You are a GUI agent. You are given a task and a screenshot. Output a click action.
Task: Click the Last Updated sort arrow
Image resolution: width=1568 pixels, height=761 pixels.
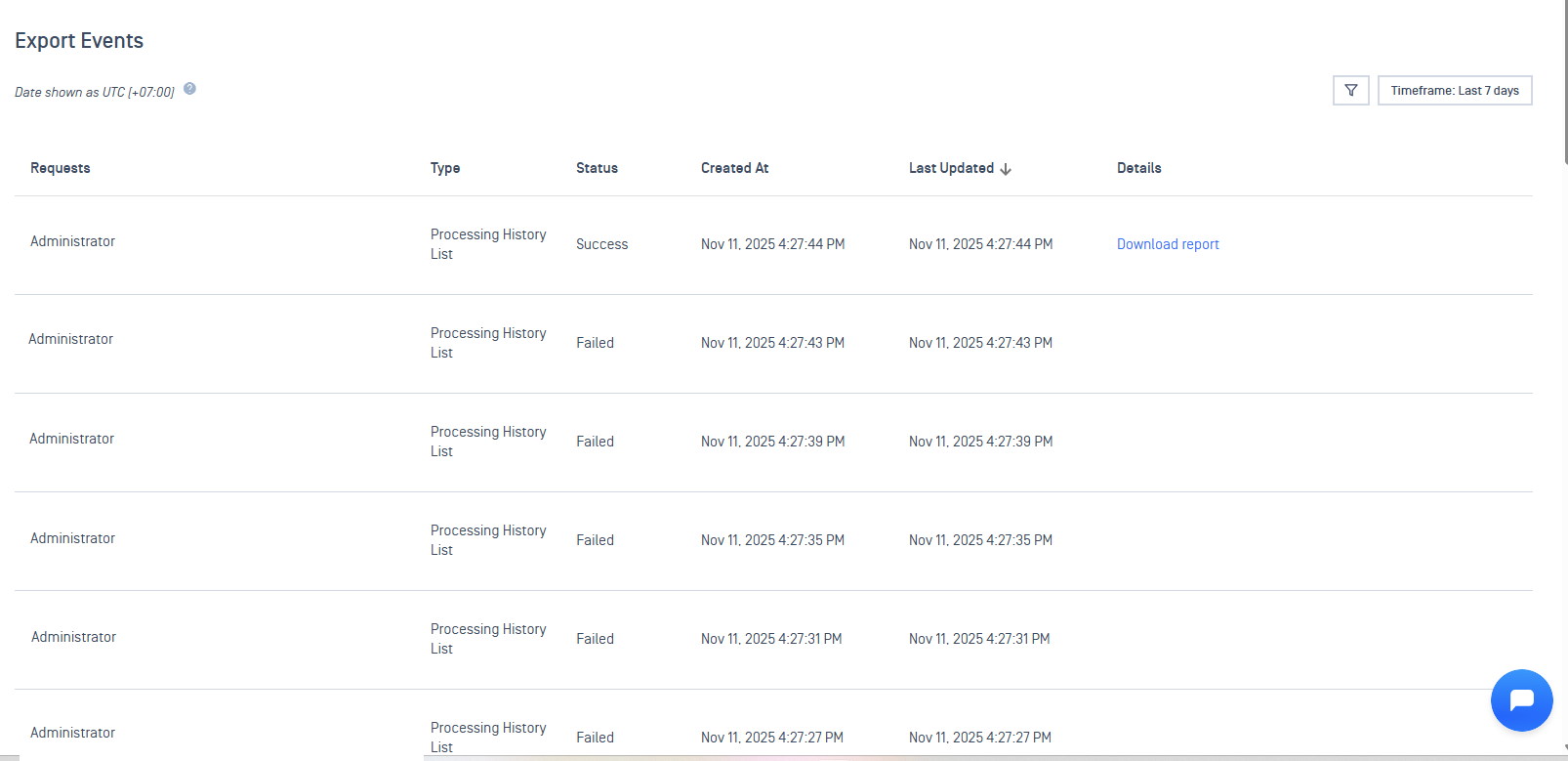[1006, 169]
